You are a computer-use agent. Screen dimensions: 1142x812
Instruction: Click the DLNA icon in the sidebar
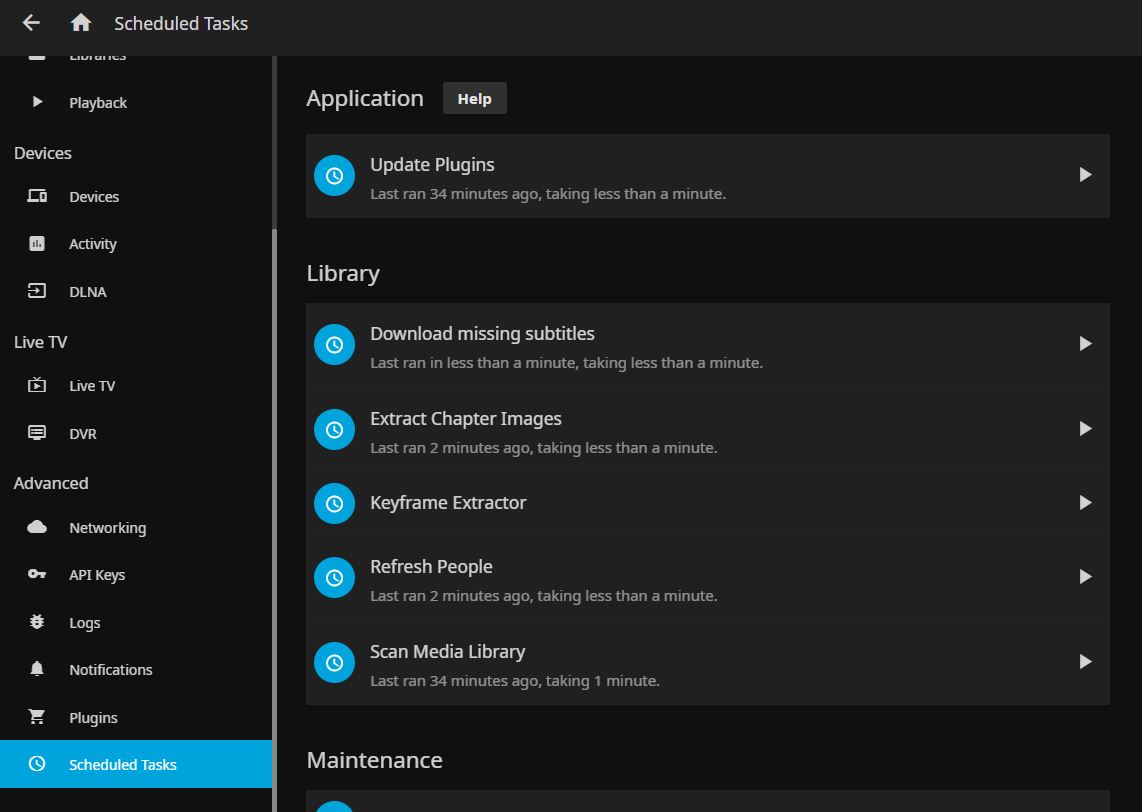coord(37,291)
